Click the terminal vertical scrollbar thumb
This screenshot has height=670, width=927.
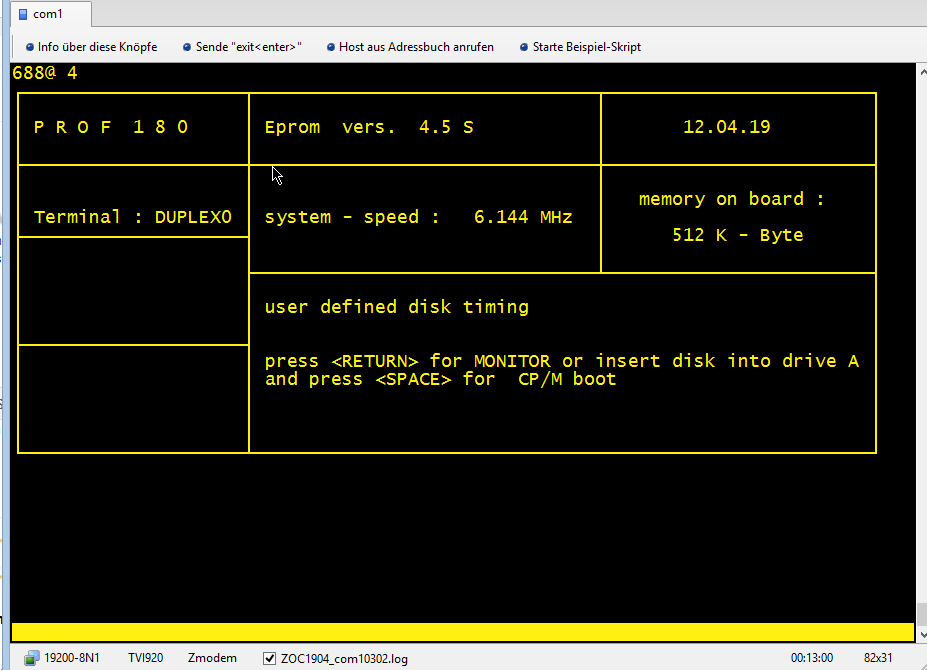click(921, 612)
